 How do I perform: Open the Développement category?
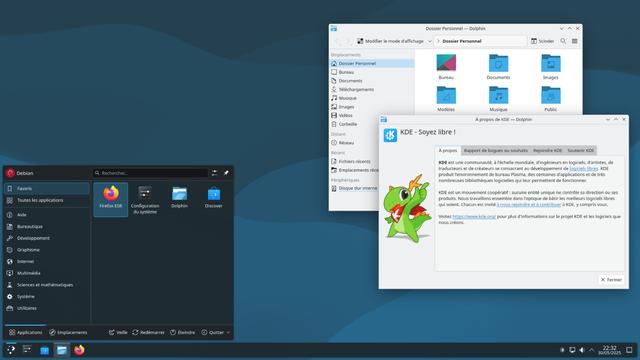click(x=47, y=238)
